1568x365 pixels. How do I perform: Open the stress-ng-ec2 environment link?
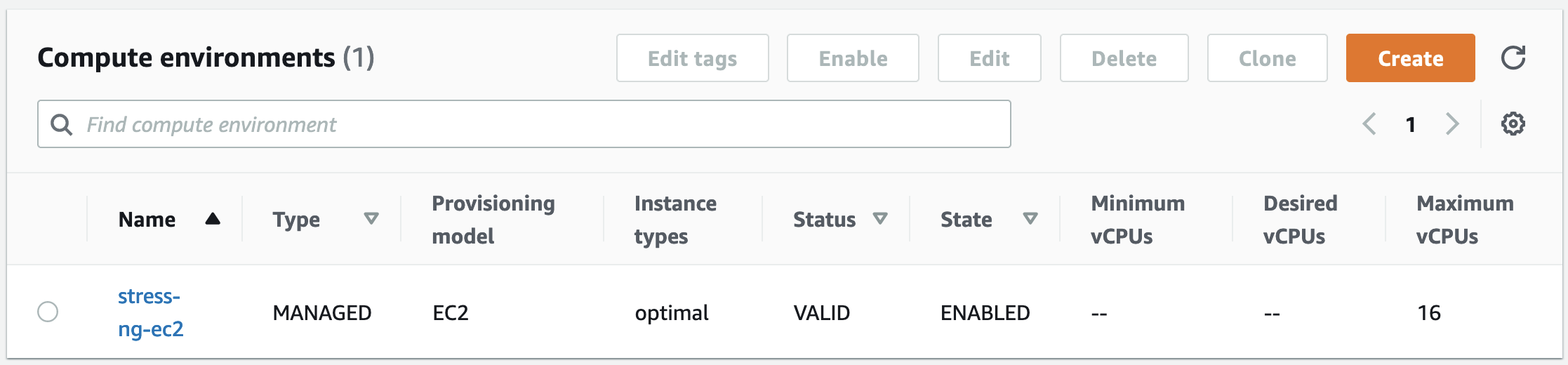[x=150, y=312]
